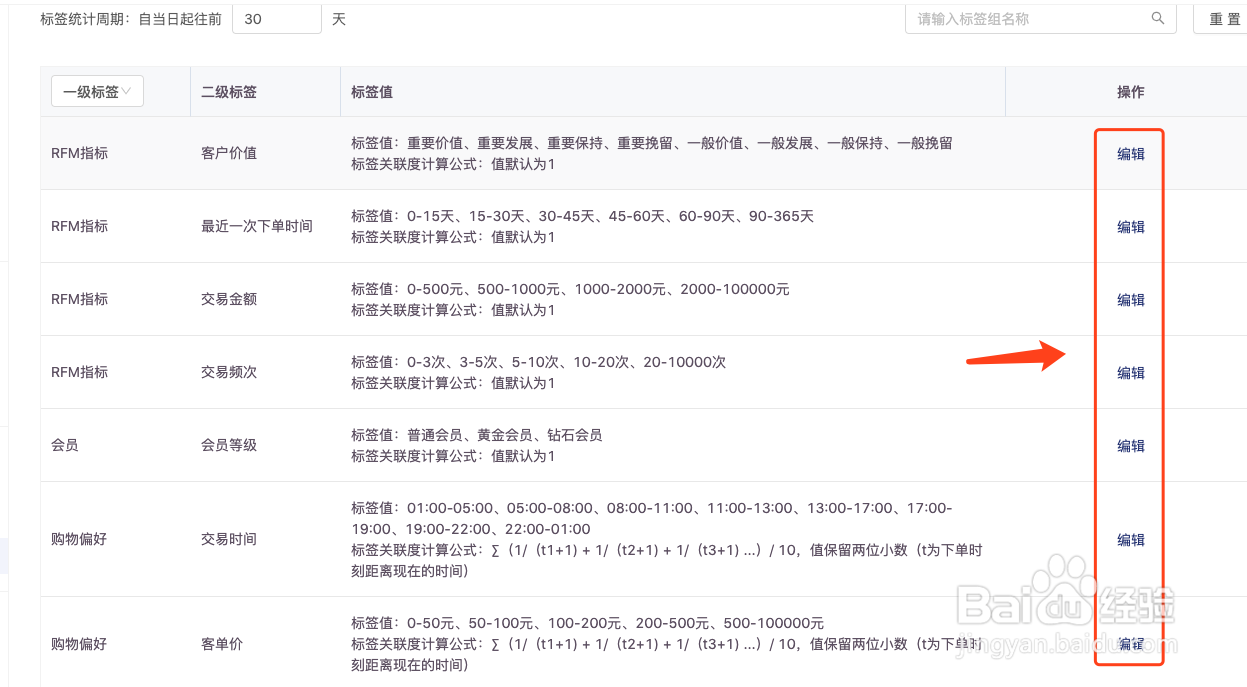Click the statistics period days input showing 30
The image size is (1247, 687).
coord(277,17)
